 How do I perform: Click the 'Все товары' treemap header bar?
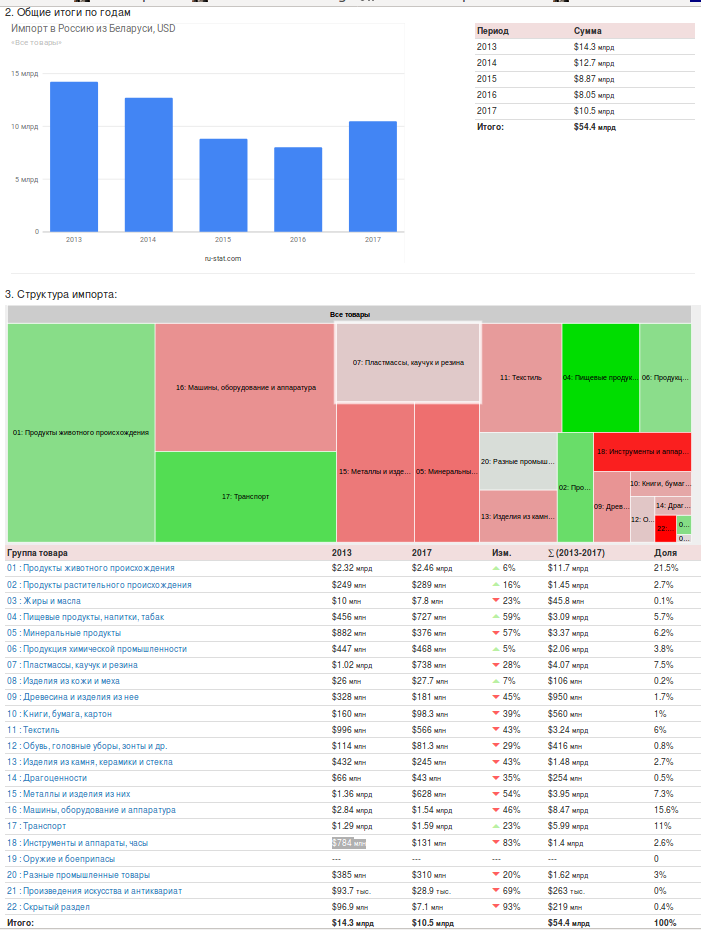pyautogui.click(x=349, y=315)
